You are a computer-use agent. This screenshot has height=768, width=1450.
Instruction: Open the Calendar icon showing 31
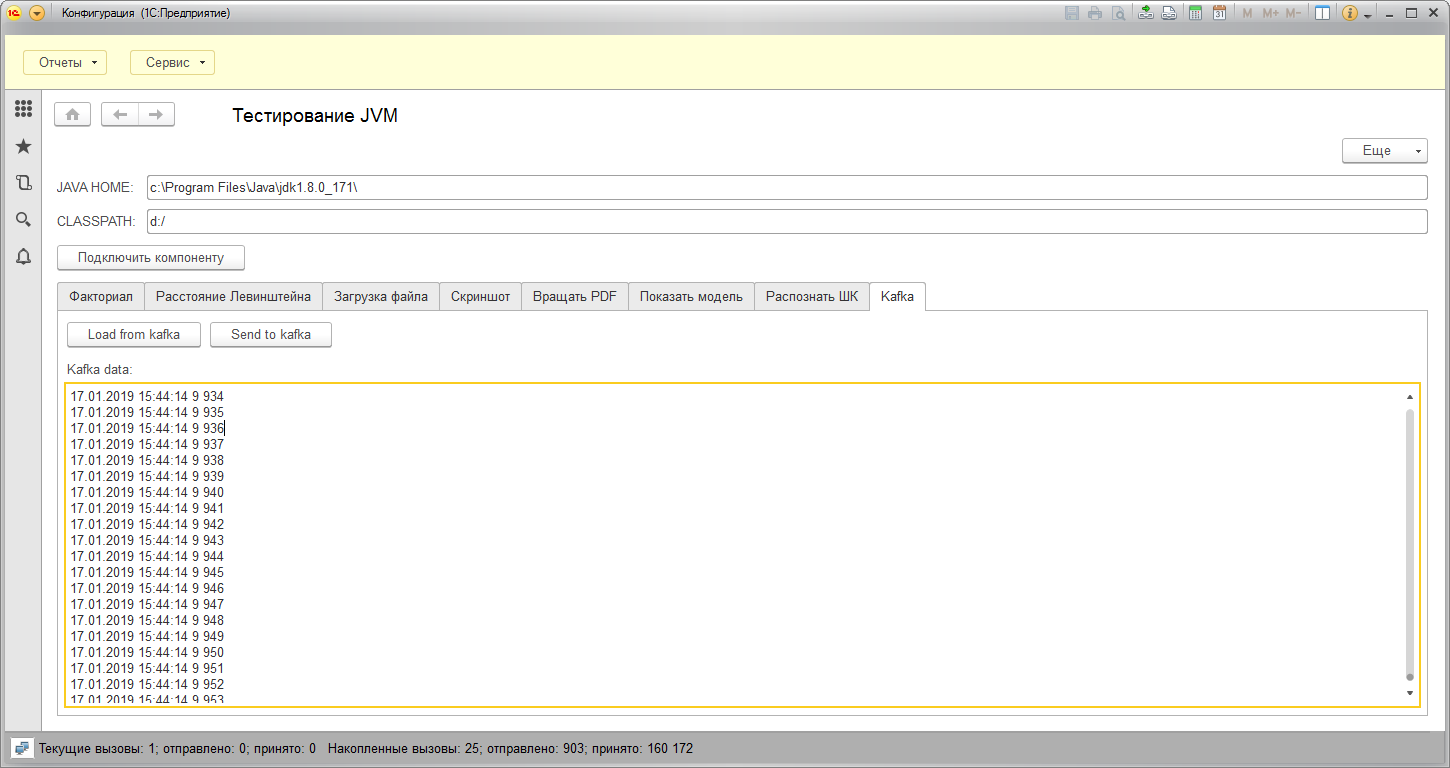pyautogui.click(x=1219, y=13)
